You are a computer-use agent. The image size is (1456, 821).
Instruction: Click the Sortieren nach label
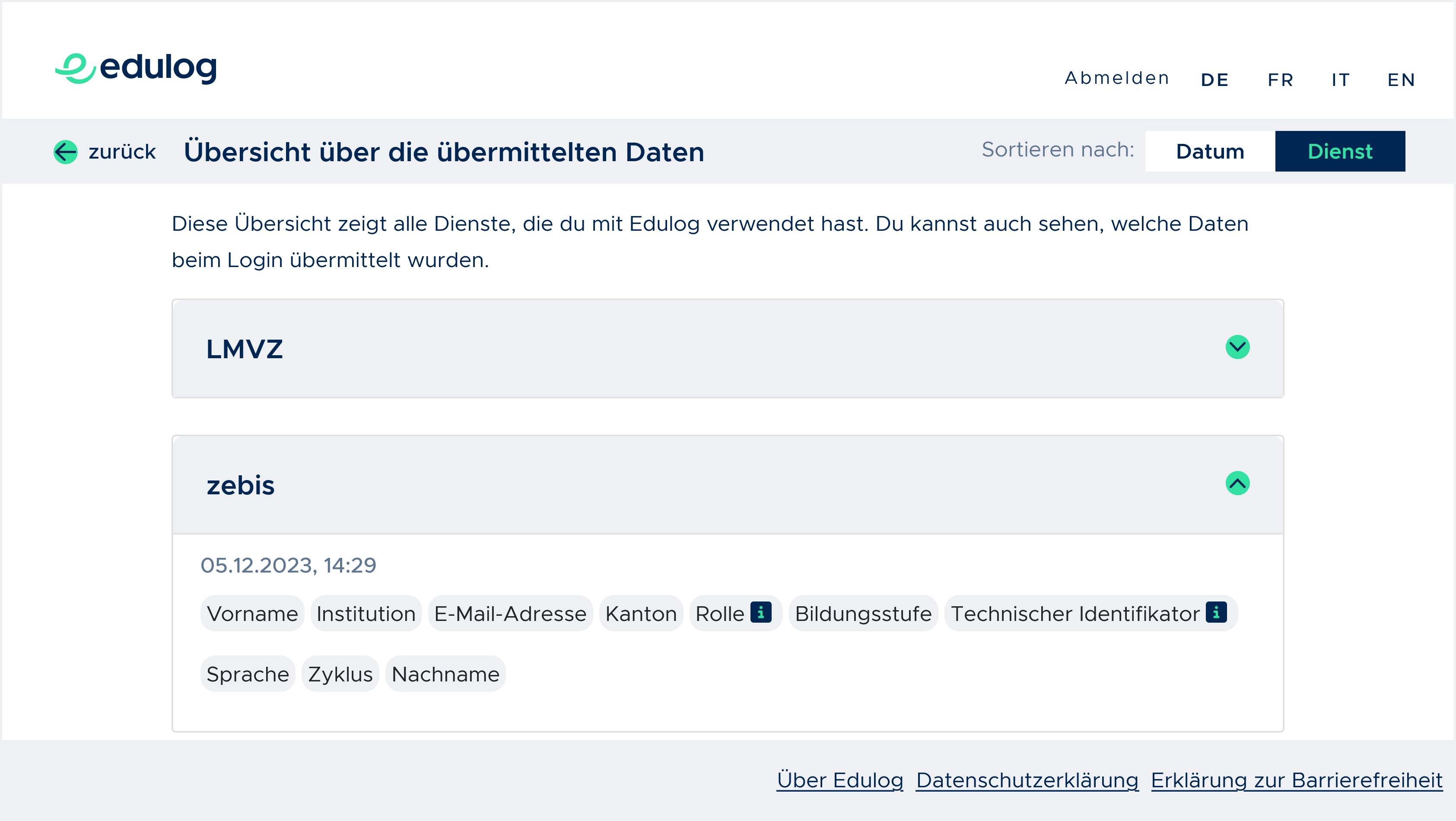tap(1058, 150)
